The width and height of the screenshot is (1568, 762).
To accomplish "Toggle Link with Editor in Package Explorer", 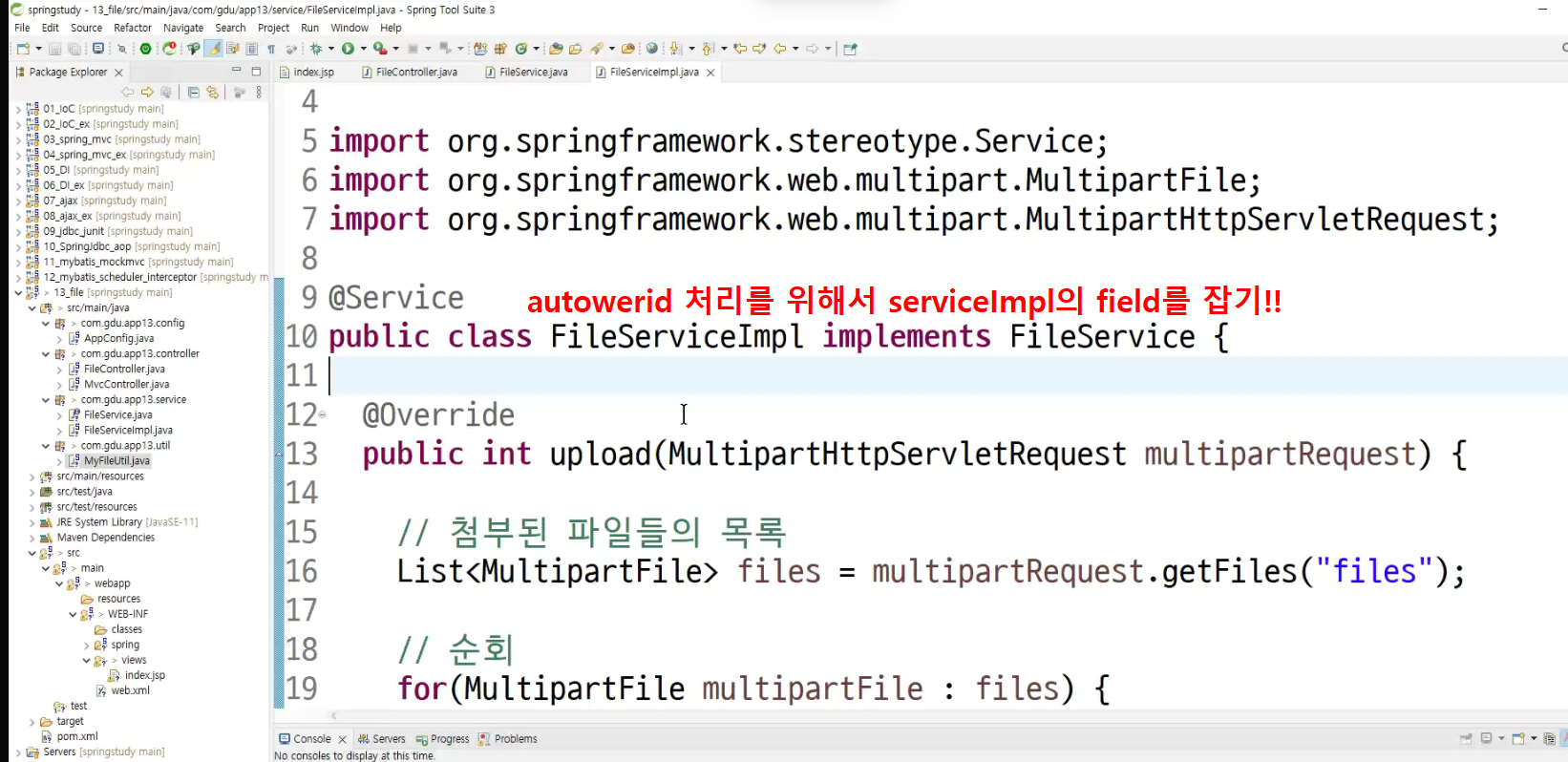I will [x=212, y=93].
